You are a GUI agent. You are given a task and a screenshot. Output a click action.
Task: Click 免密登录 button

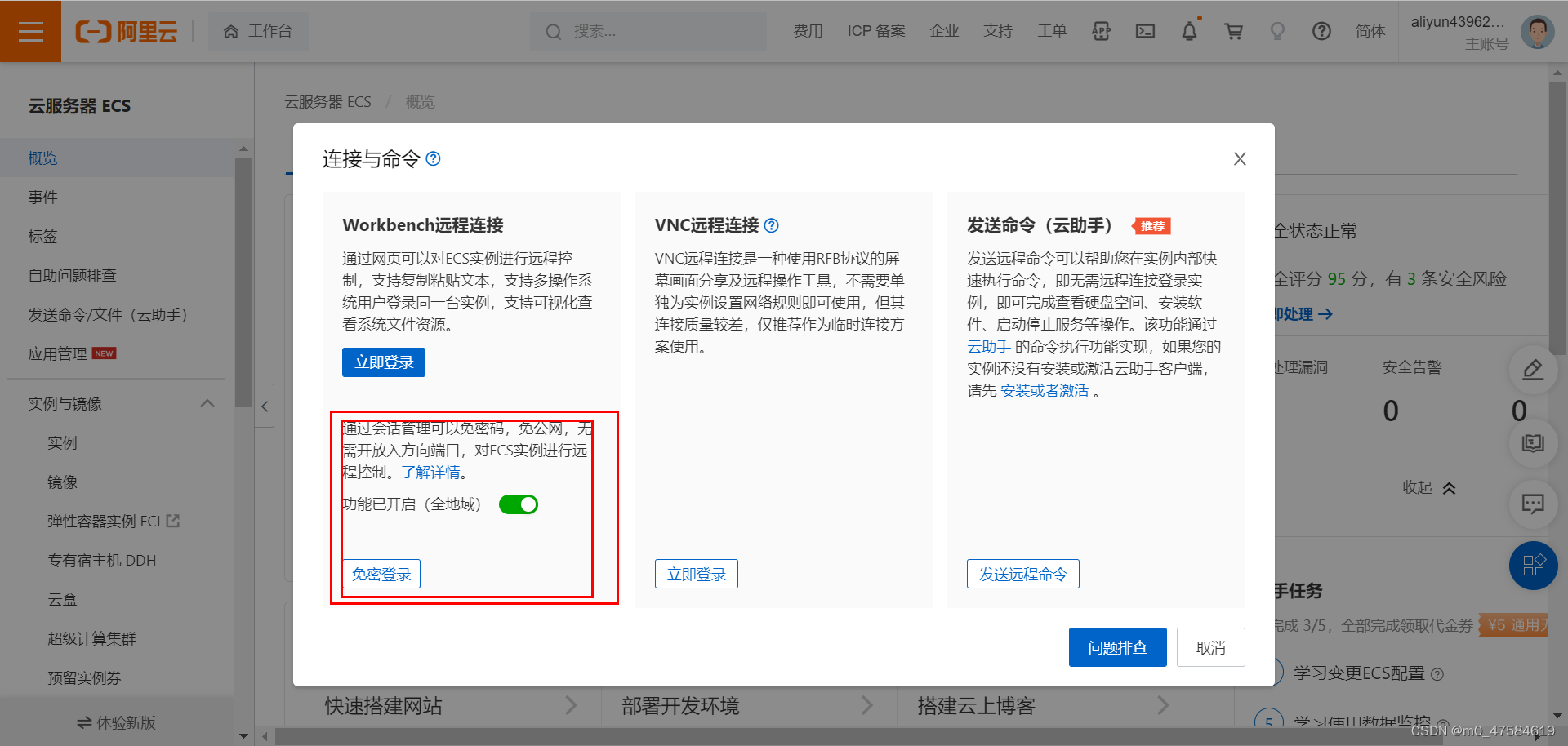(381, 574)
